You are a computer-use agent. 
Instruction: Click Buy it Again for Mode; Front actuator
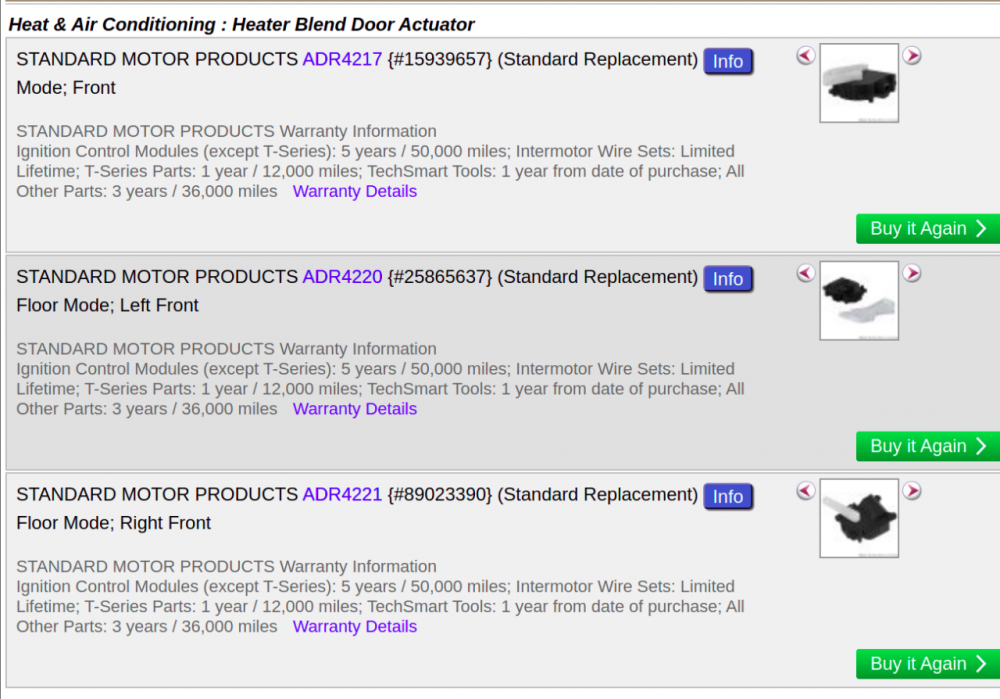click(x=927, y=229)
